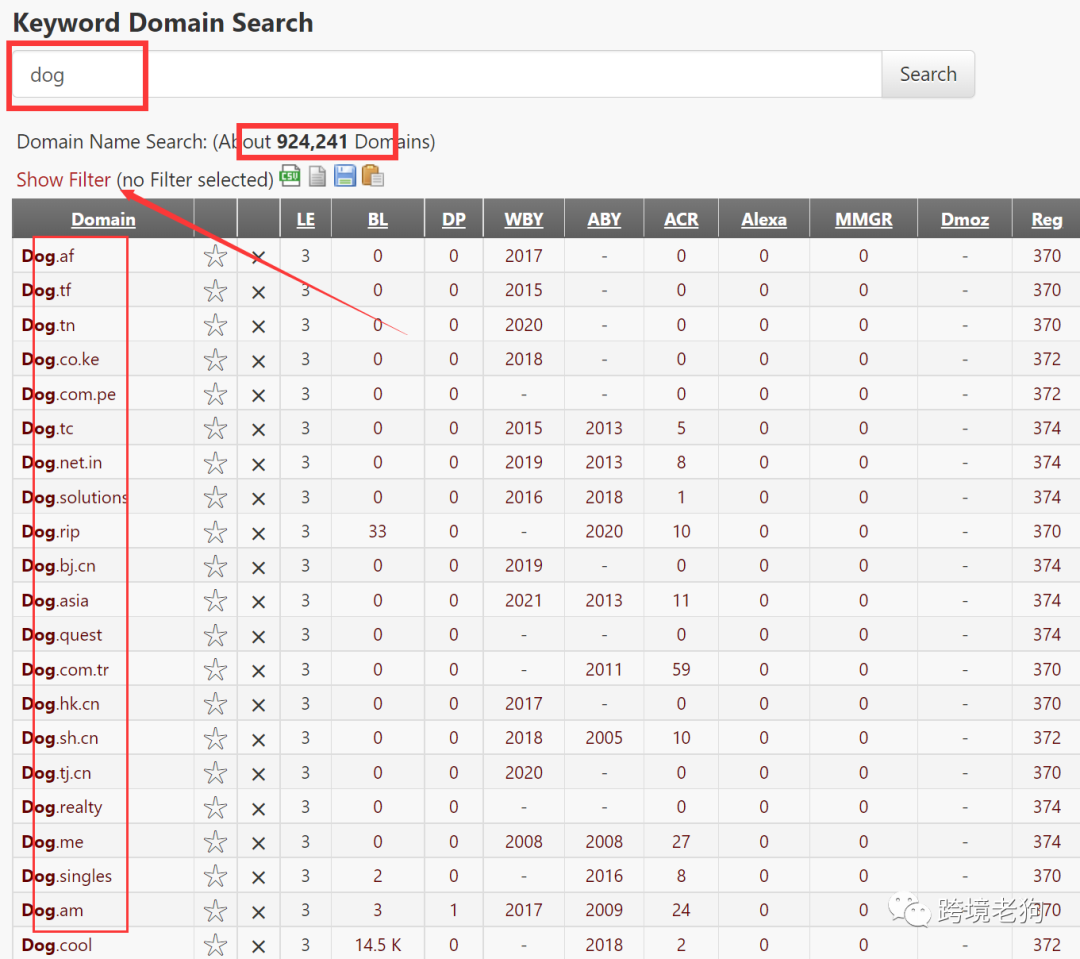
Task: Click the blue floppy disk save icon
Action: tap(345, 177)
